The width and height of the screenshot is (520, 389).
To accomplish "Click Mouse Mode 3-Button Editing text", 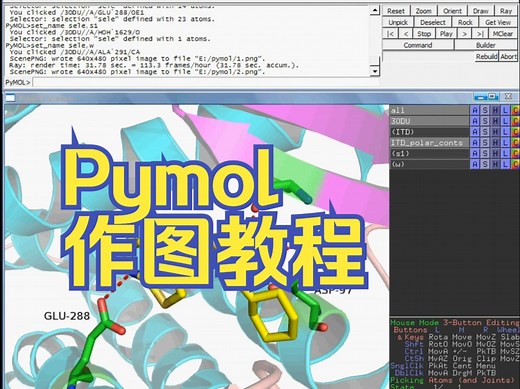I will coord(455,323).
